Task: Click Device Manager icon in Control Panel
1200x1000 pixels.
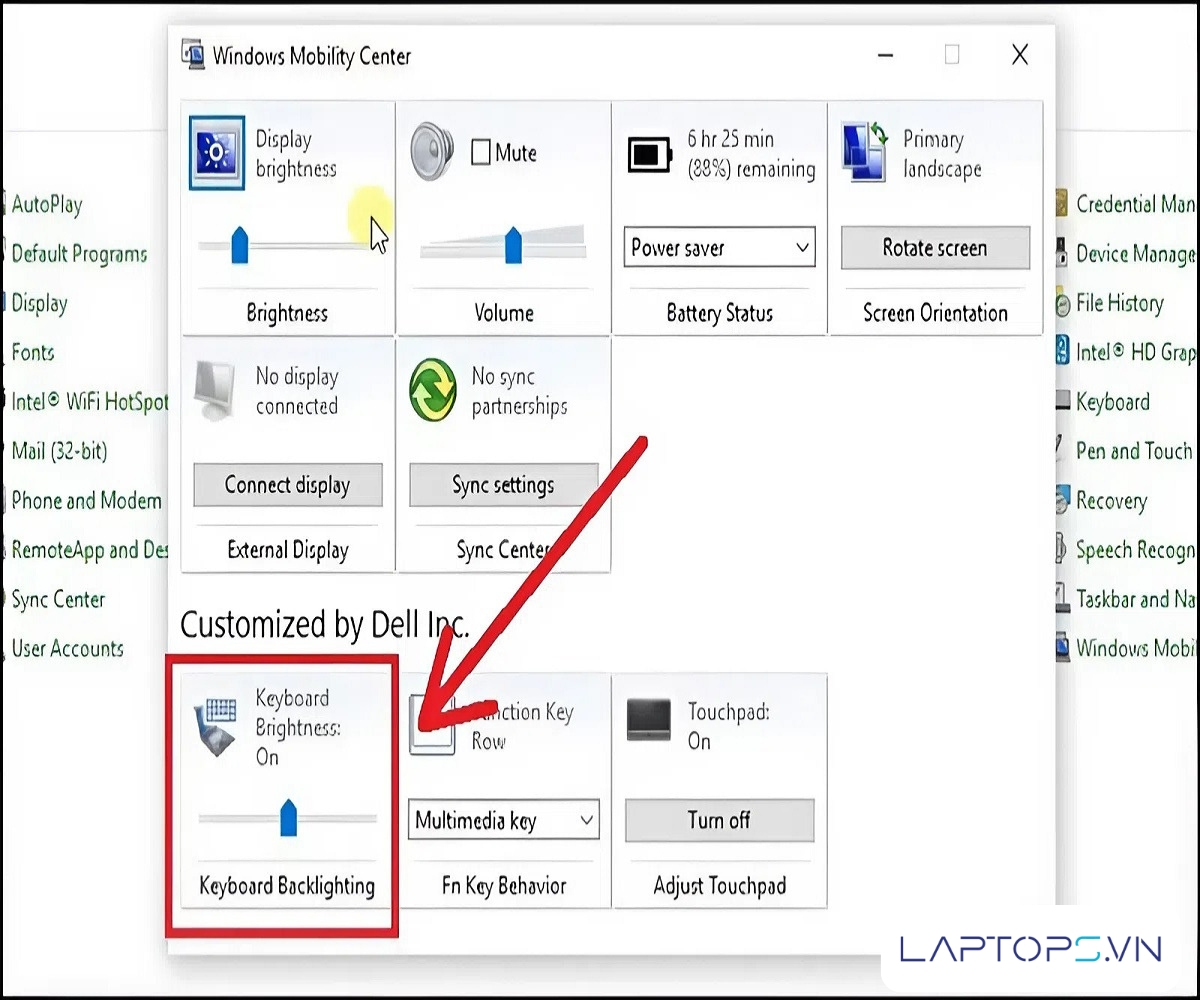Action: (1062, 254)
